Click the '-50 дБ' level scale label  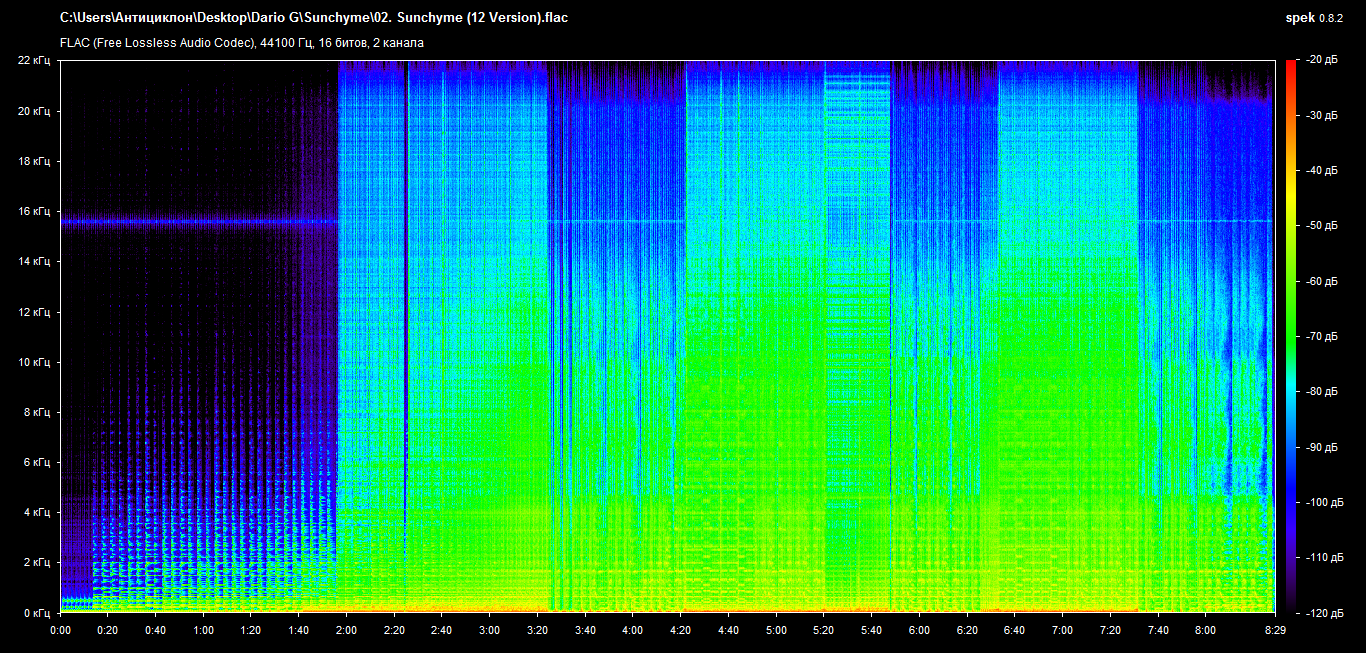click(x=1320, y=226)
